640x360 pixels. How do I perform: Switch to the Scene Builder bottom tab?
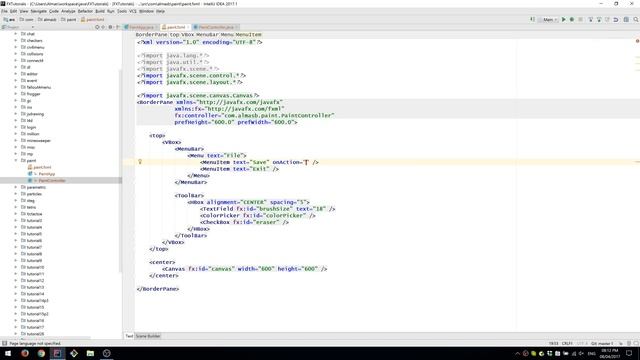click(148, 336)
